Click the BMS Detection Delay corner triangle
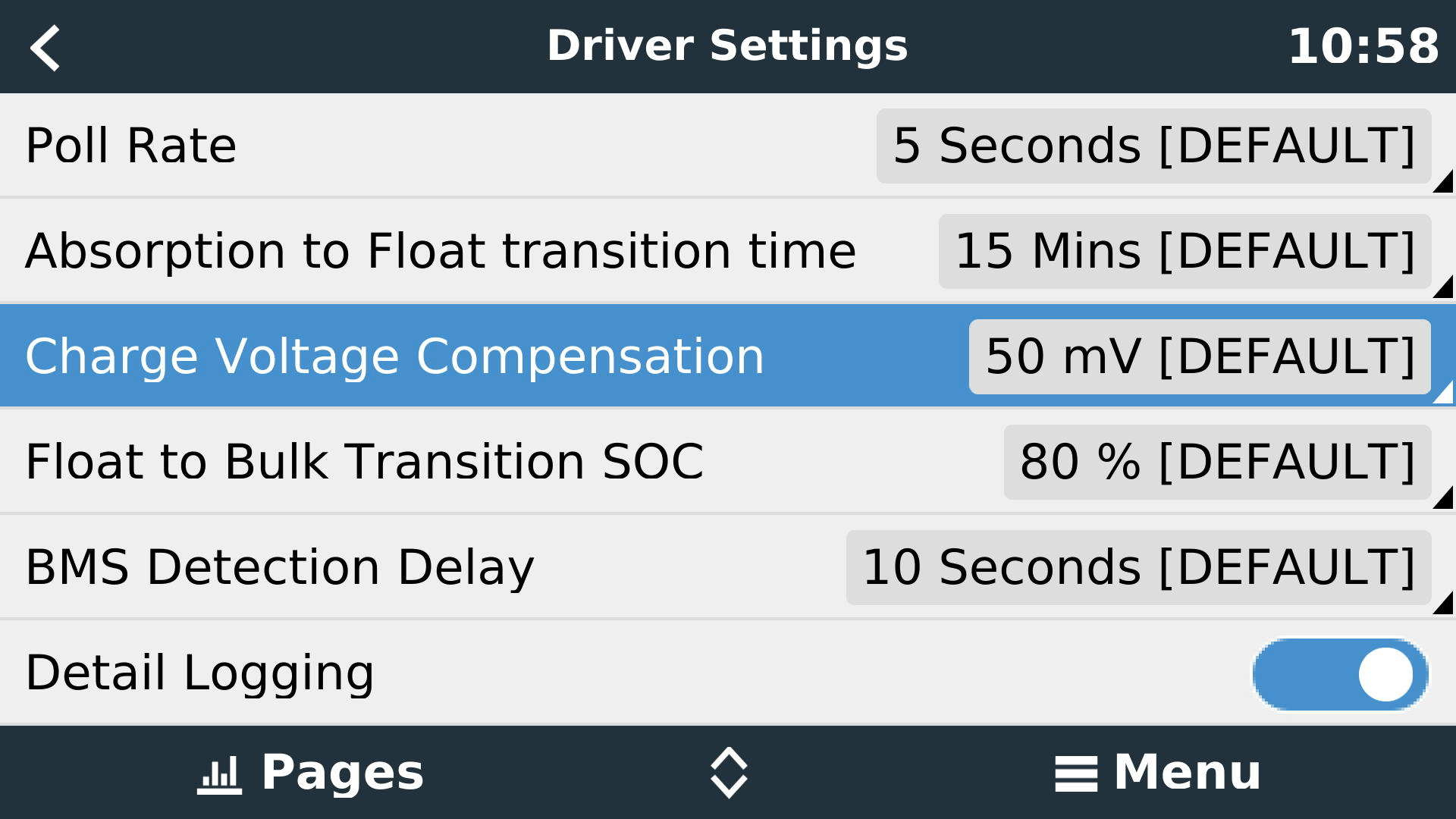 [1442, 604]
